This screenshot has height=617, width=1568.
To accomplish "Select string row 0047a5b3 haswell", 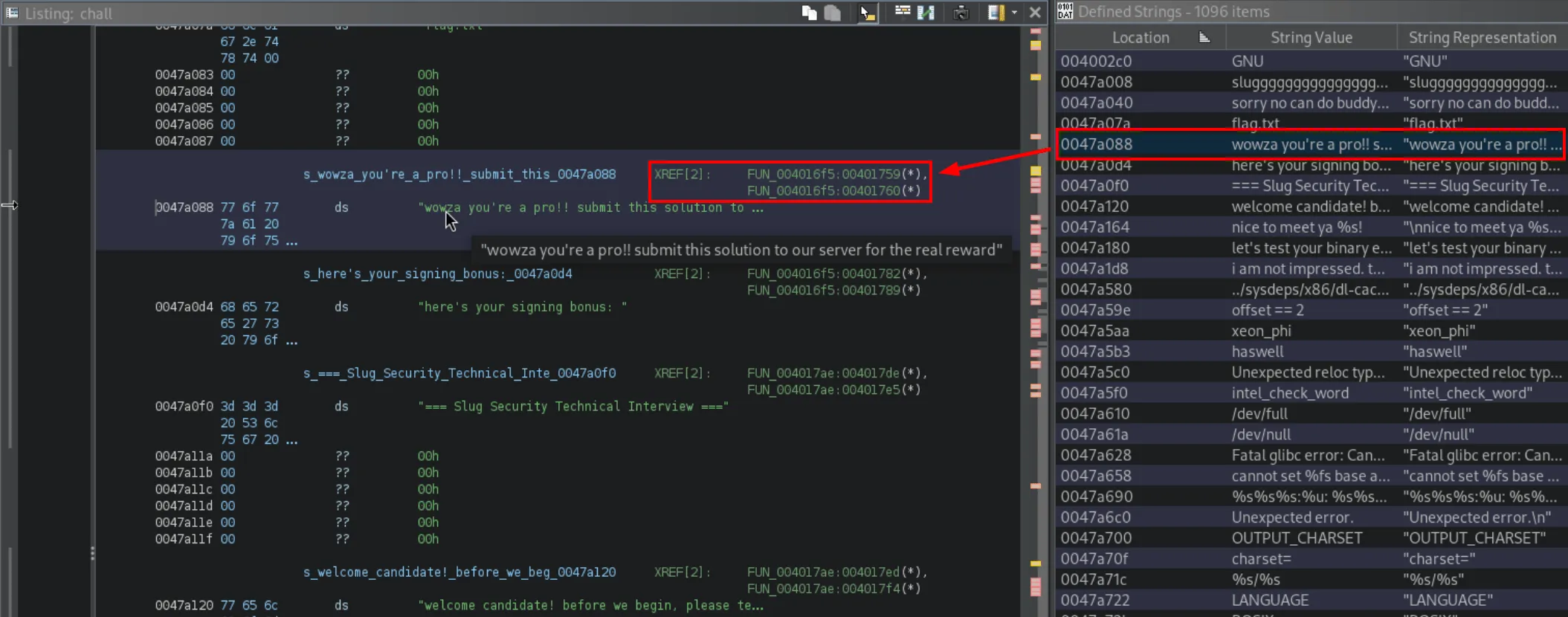I will click(1311, 352).
